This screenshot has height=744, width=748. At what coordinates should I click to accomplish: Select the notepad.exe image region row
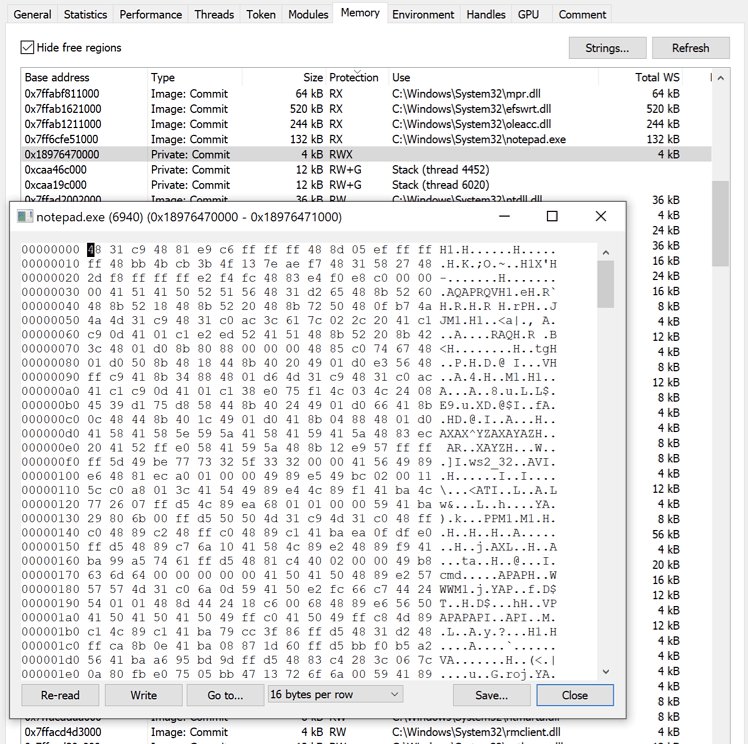coord(365,139)
